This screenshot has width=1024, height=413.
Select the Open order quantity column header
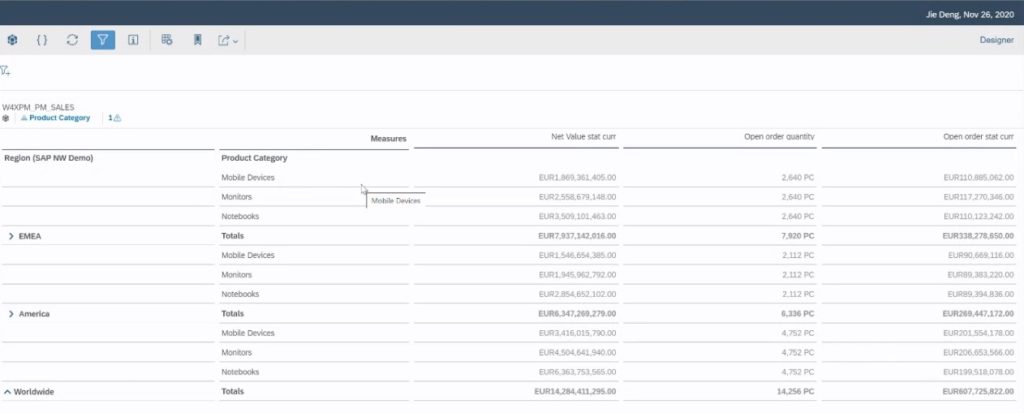click(x=774, y=137)
